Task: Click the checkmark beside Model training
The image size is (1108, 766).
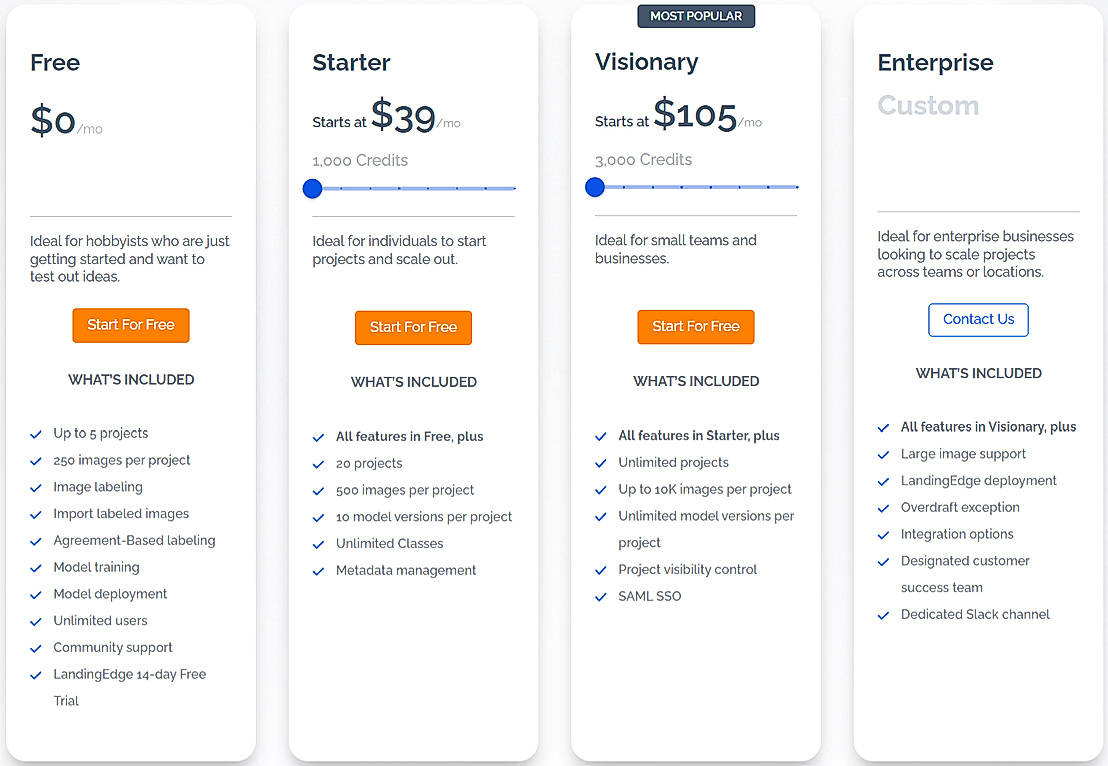Action: [36, 567]
